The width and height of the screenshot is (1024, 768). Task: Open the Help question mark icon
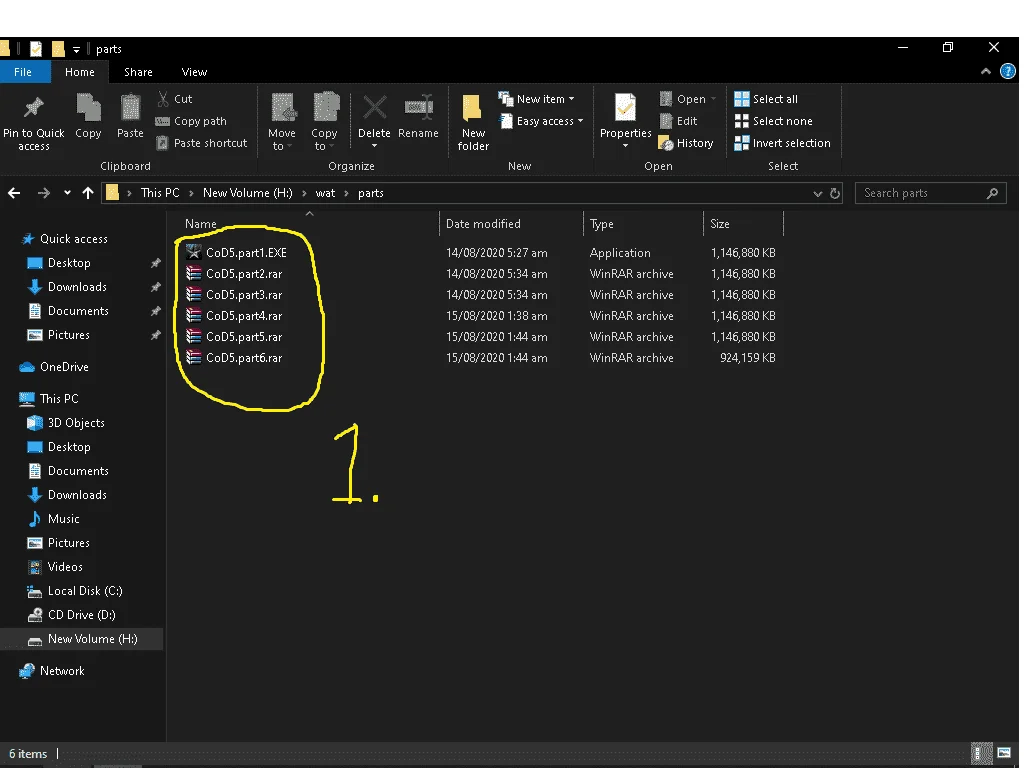pyautogui.click(x=1008, y=71)
